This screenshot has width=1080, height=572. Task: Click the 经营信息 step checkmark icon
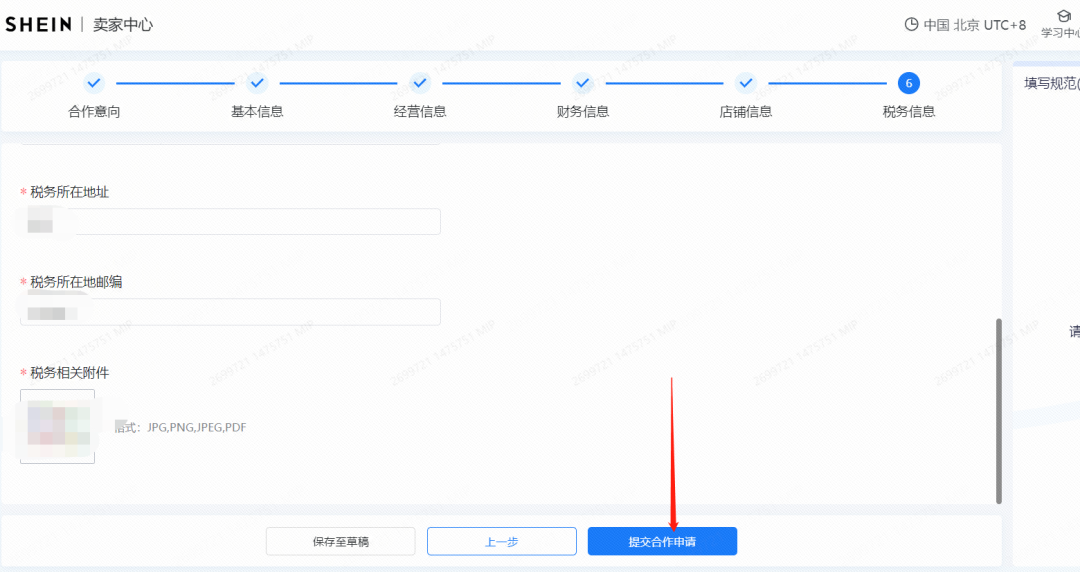pyautogui.click(x=420, y=83)
